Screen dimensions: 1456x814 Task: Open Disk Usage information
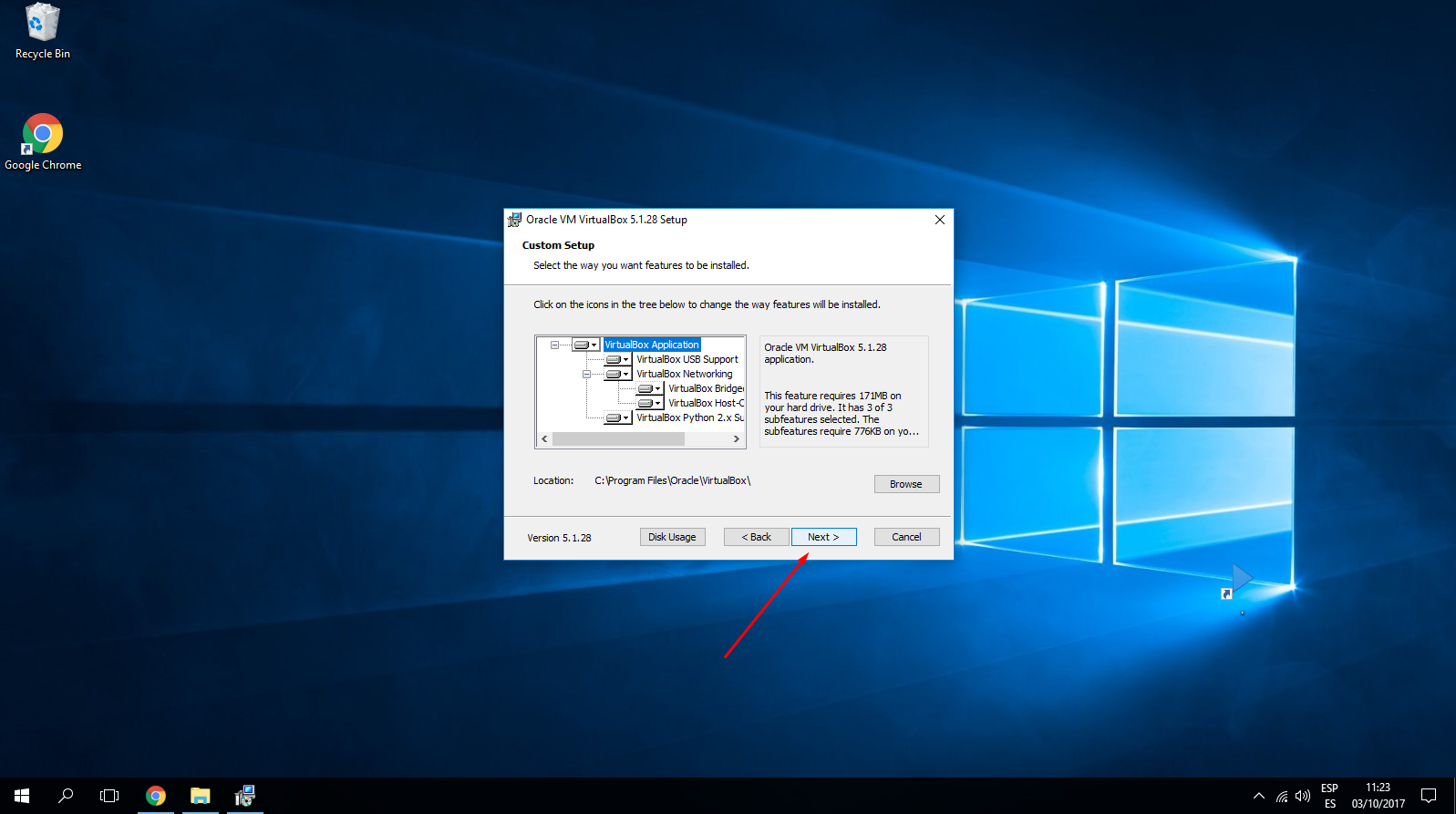pos(672,537)
